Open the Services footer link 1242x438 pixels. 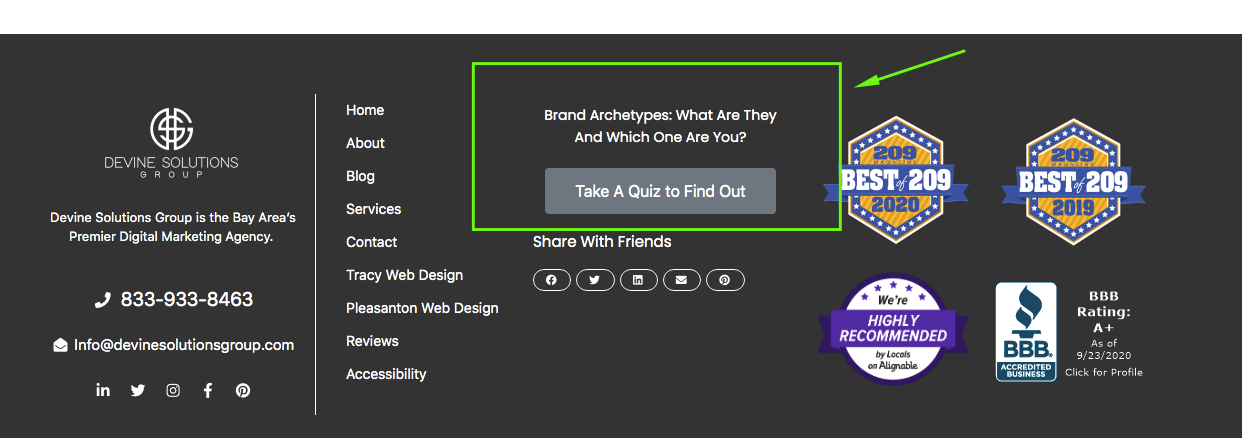tap(374, 209)
